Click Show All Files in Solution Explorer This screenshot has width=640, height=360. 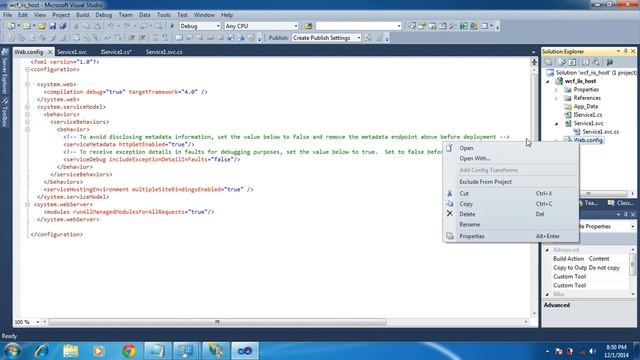coord(562,62)
